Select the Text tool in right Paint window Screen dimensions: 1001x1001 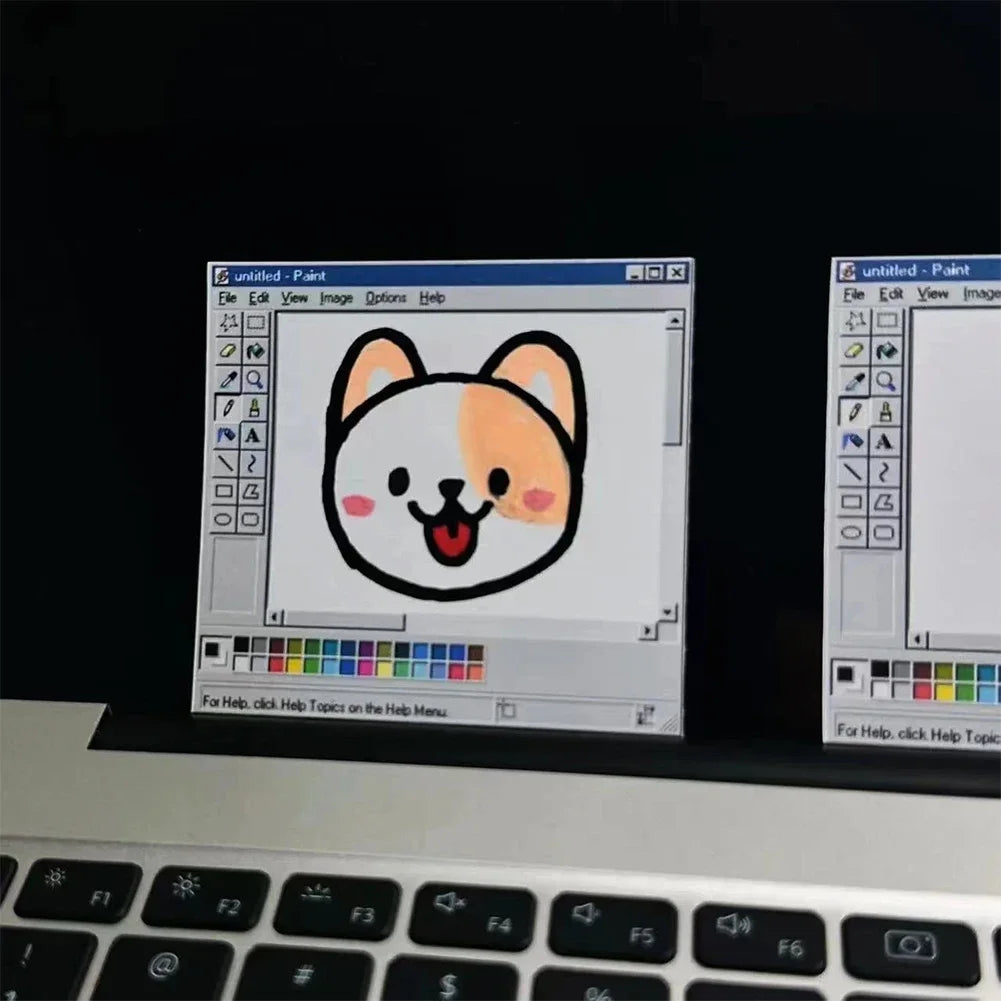884,442
